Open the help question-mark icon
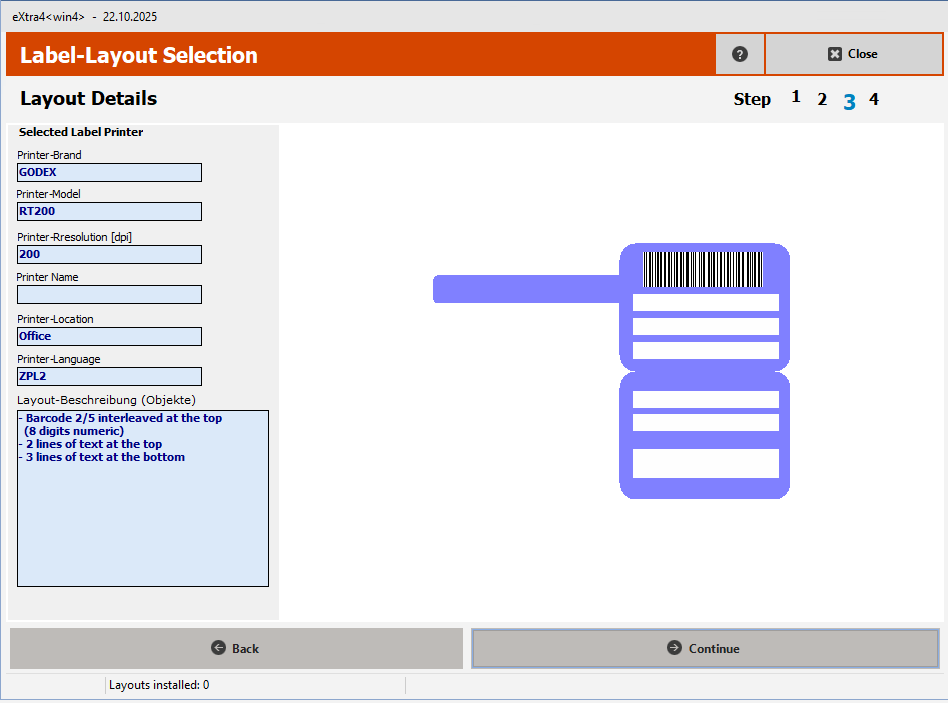 (x=739, y=54)
